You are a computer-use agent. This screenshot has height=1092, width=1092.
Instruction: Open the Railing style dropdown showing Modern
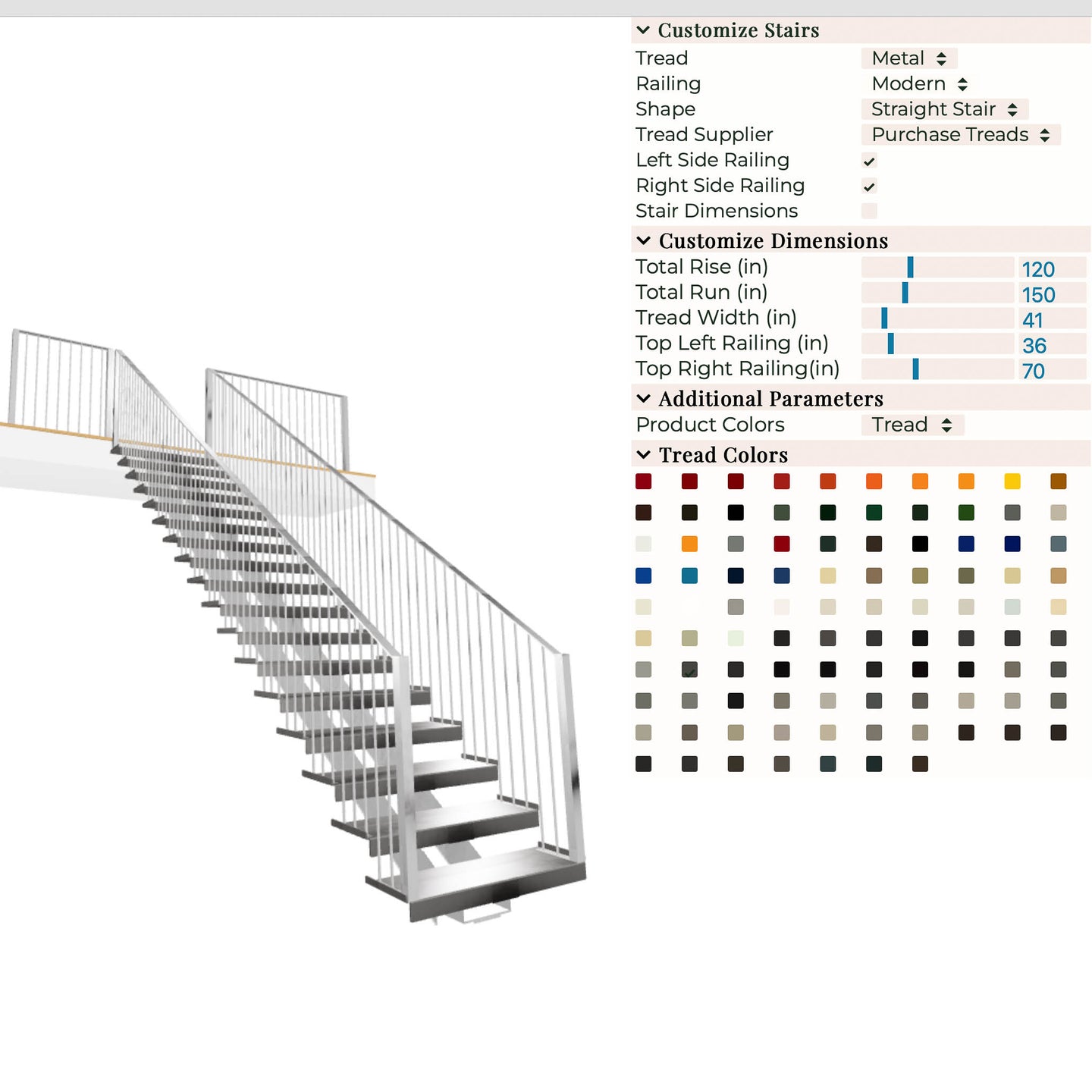pyautogui.click(x=918, y=84)
